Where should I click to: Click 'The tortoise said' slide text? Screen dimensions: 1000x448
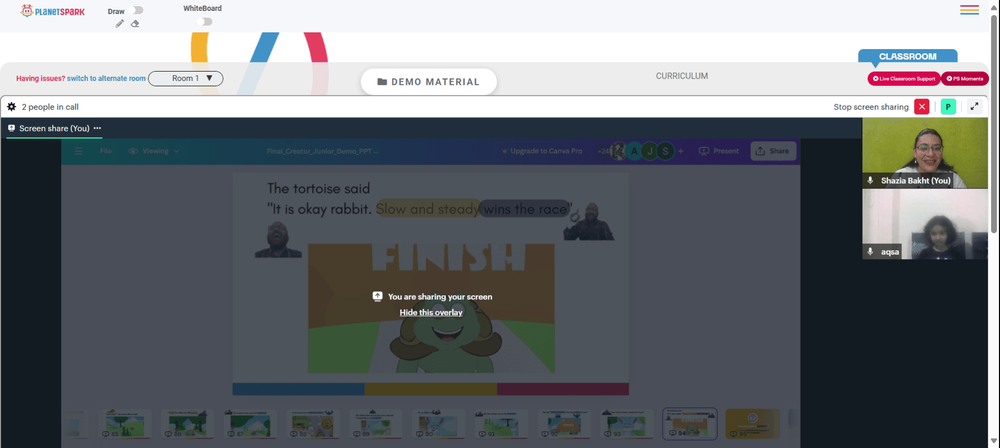point(318,188)
